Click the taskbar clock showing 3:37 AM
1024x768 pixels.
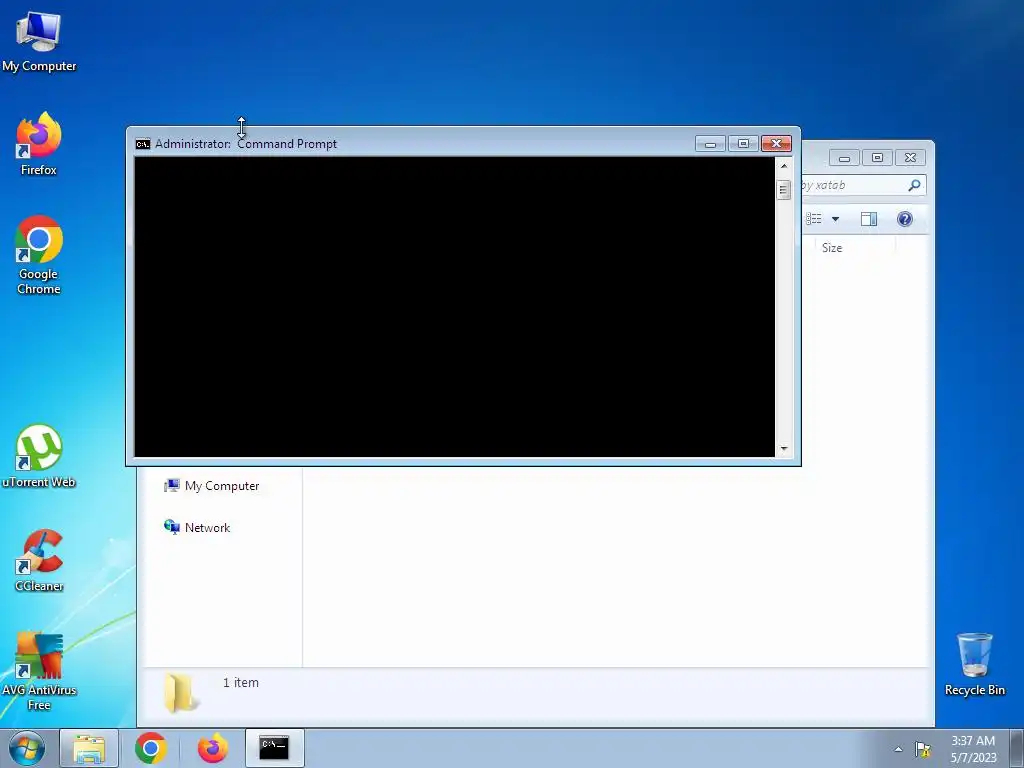pos(973,749)
